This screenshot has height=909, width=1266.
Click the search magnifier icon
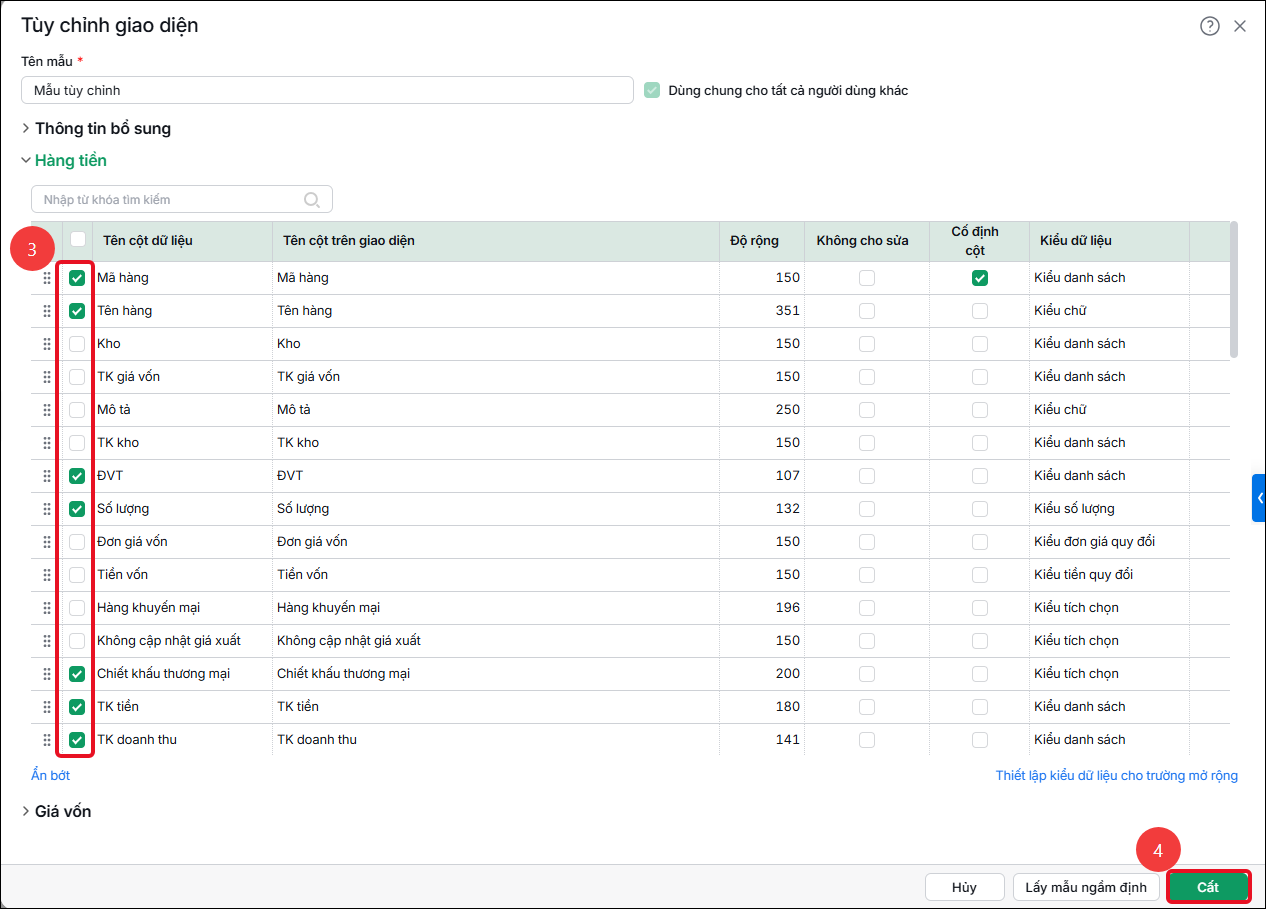coord(313,199)
